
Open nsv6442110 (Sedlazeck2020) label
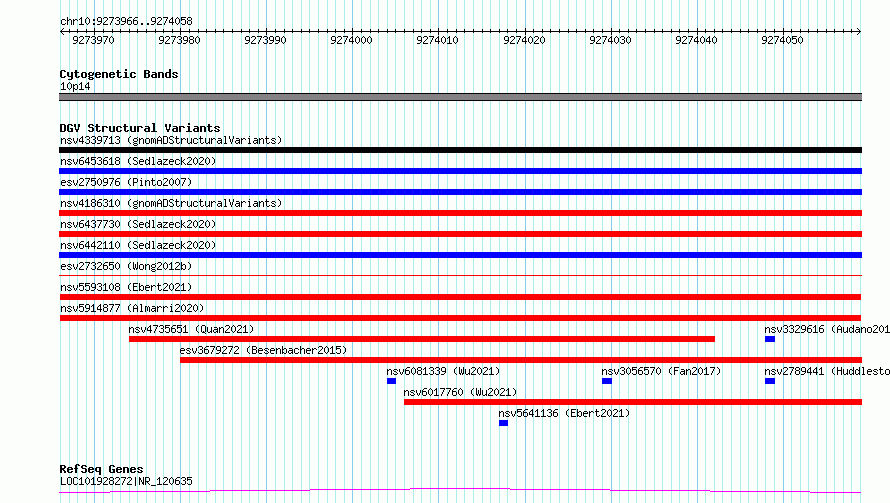coord(138,245)
